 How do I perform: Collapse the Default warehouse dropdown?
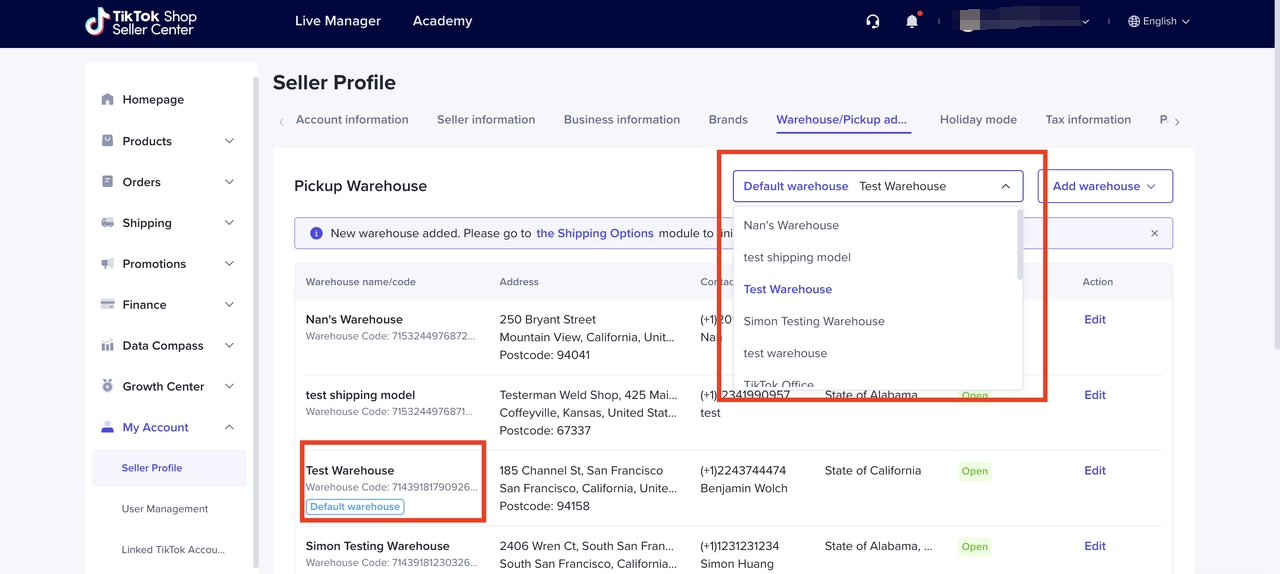click(x=1005, y=186)
